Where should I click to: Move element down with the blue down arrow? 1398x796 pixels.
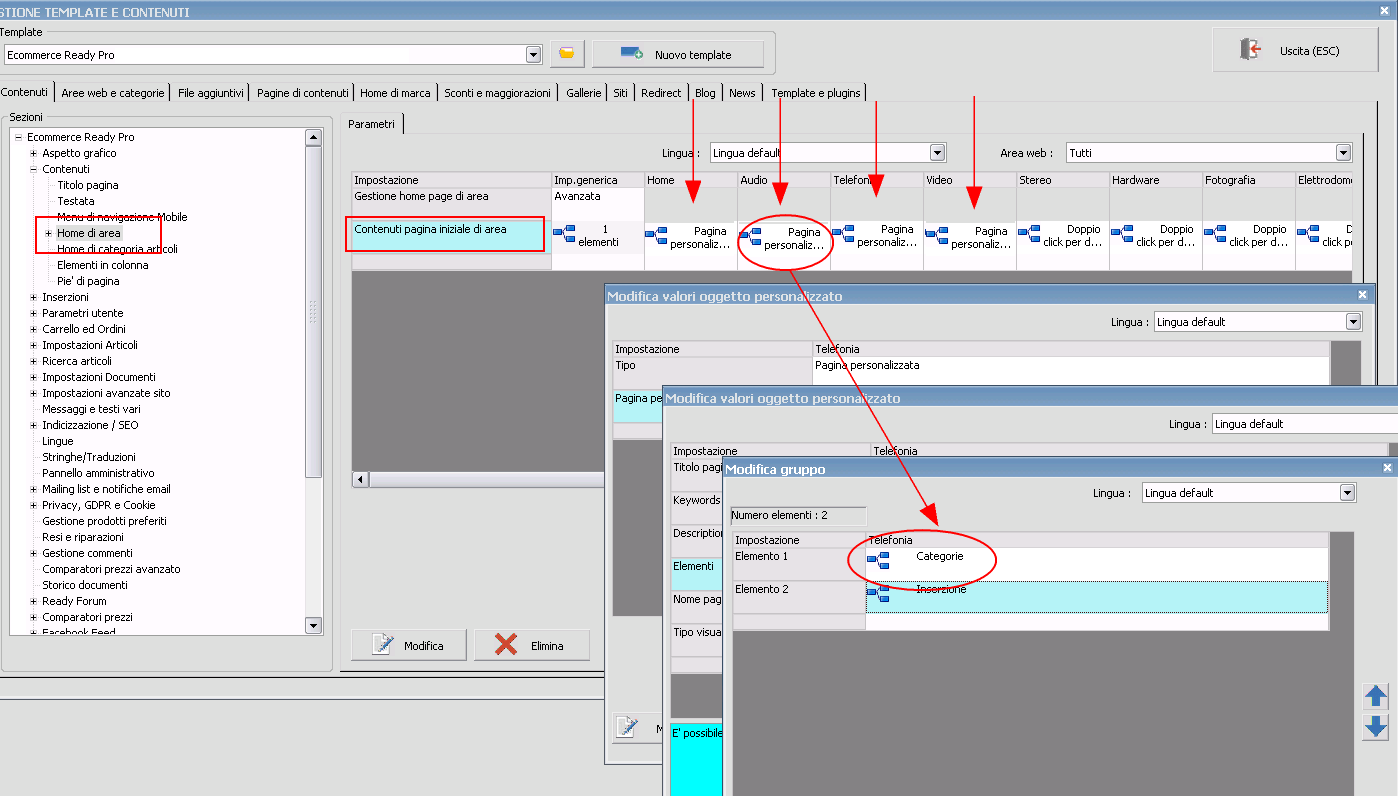[x=1375, y=727]
